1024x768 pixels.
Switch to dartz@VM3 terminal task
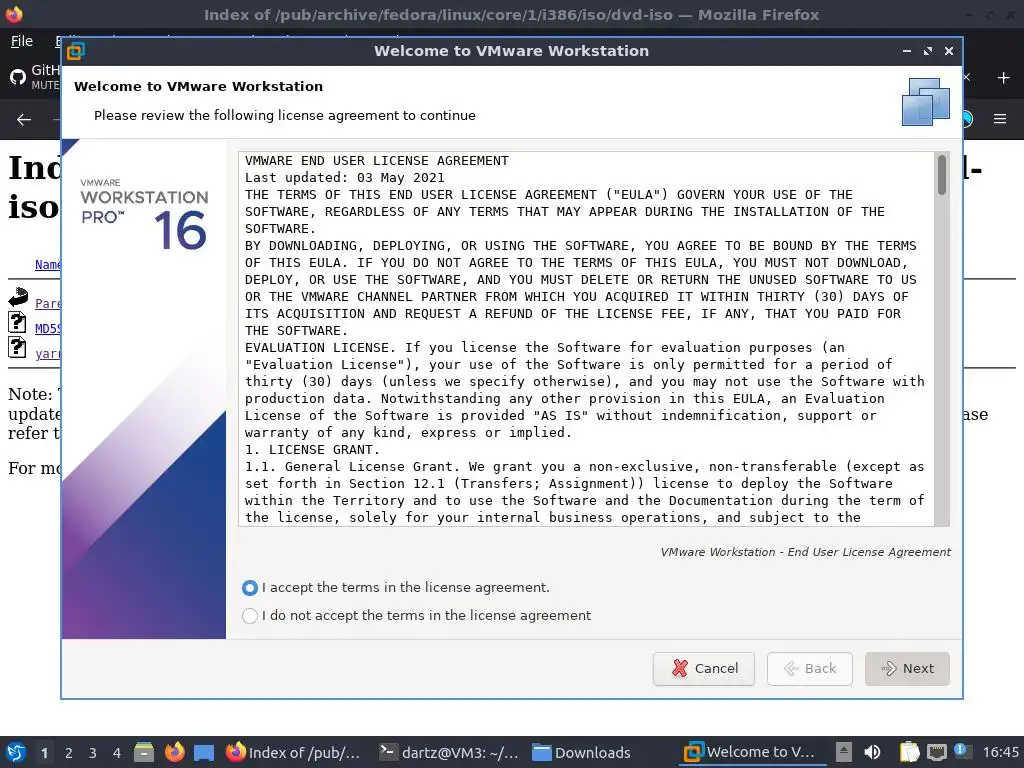(449, 752)
